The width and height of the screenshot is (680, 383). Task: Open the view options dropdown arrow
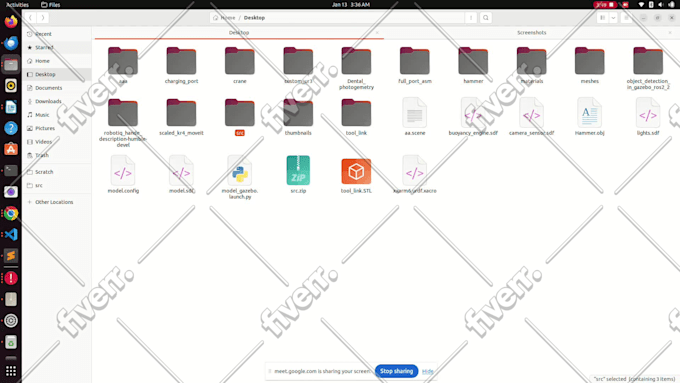click(x=613, y=18)
